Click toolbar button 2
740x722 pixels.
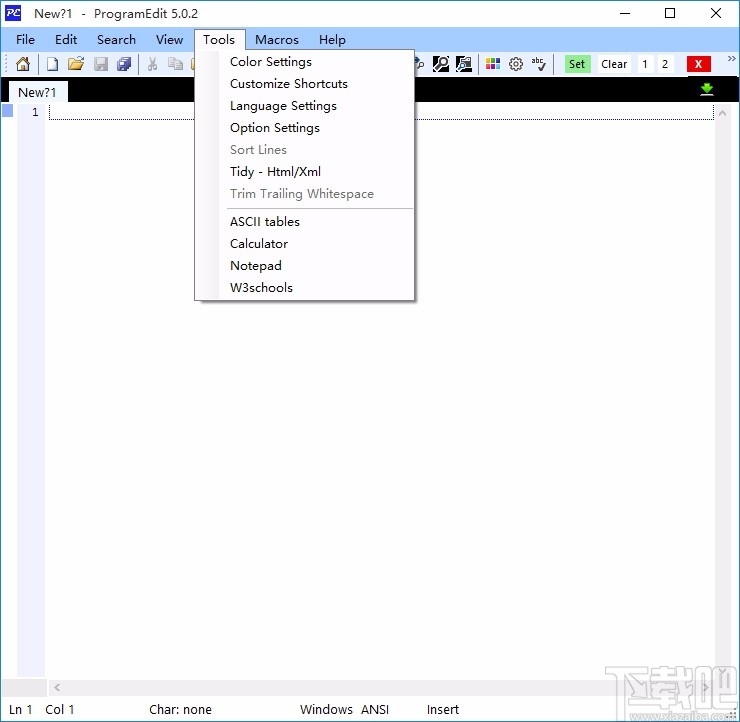pyautogui.click(x=664, y=64)
